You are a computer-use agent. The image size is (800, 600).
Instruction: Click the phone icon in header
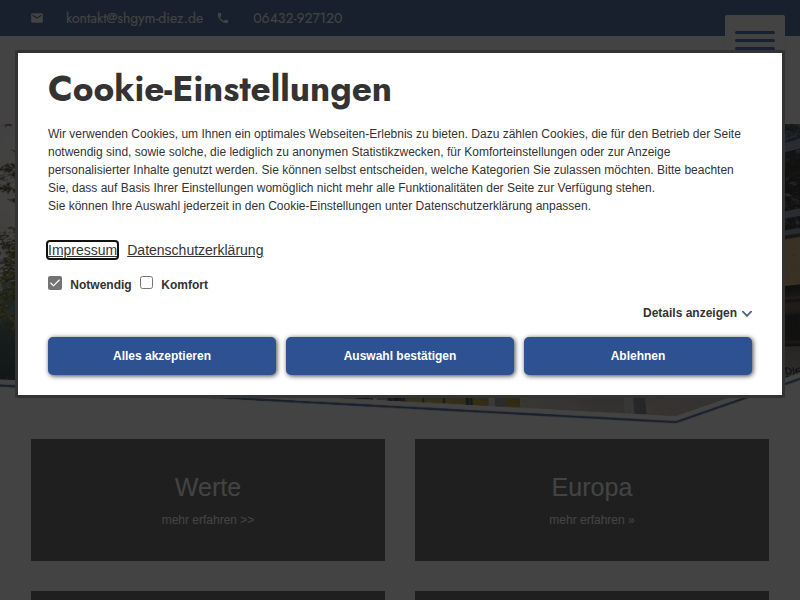click(x=223, y=18)
